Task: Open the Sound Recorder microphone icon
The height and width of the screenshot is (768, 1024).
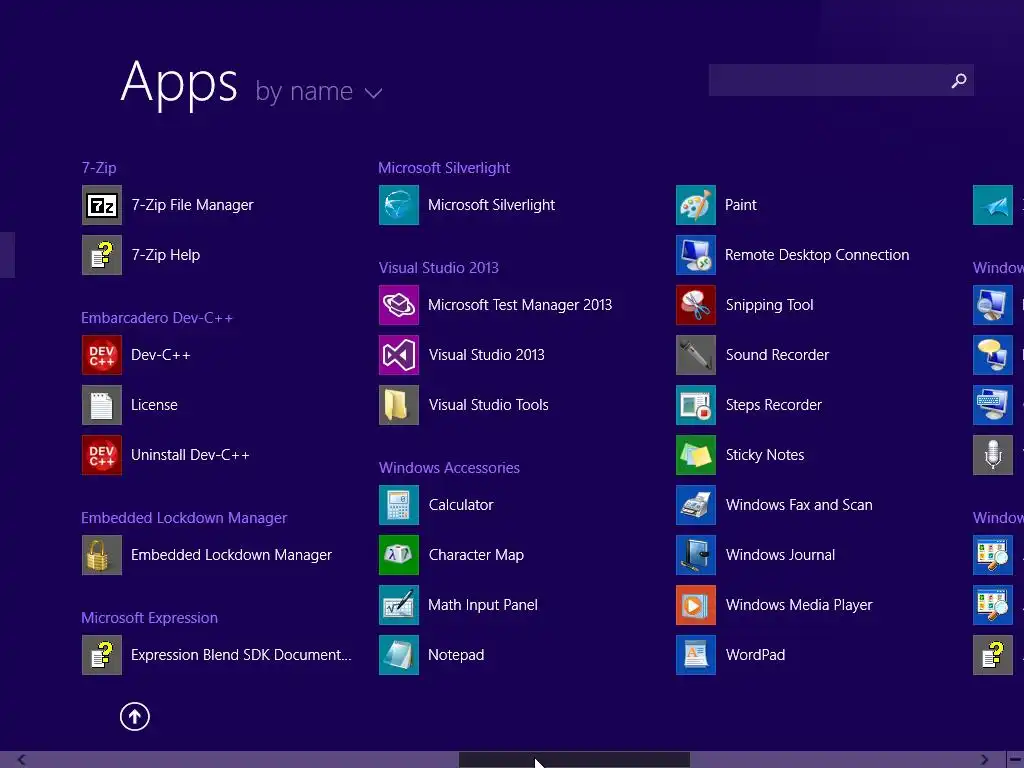Action: tap(696, 355)
